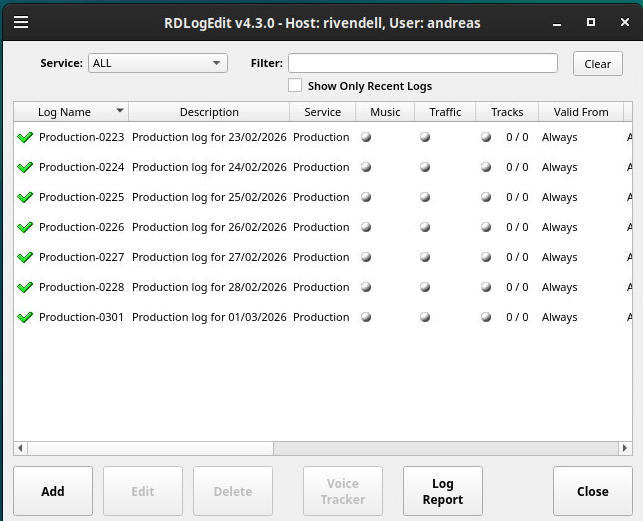Screen dimensions: 643x521
Task: Select the Production-0301 log name
Action: 81,317
